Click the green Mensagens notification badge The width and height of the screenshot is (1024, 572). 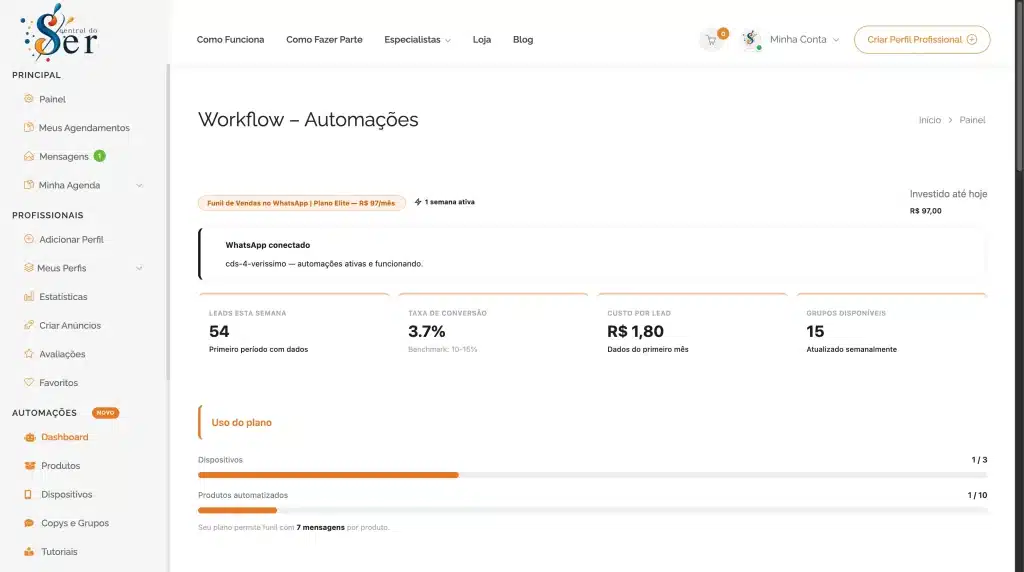[x=99, y=156]
